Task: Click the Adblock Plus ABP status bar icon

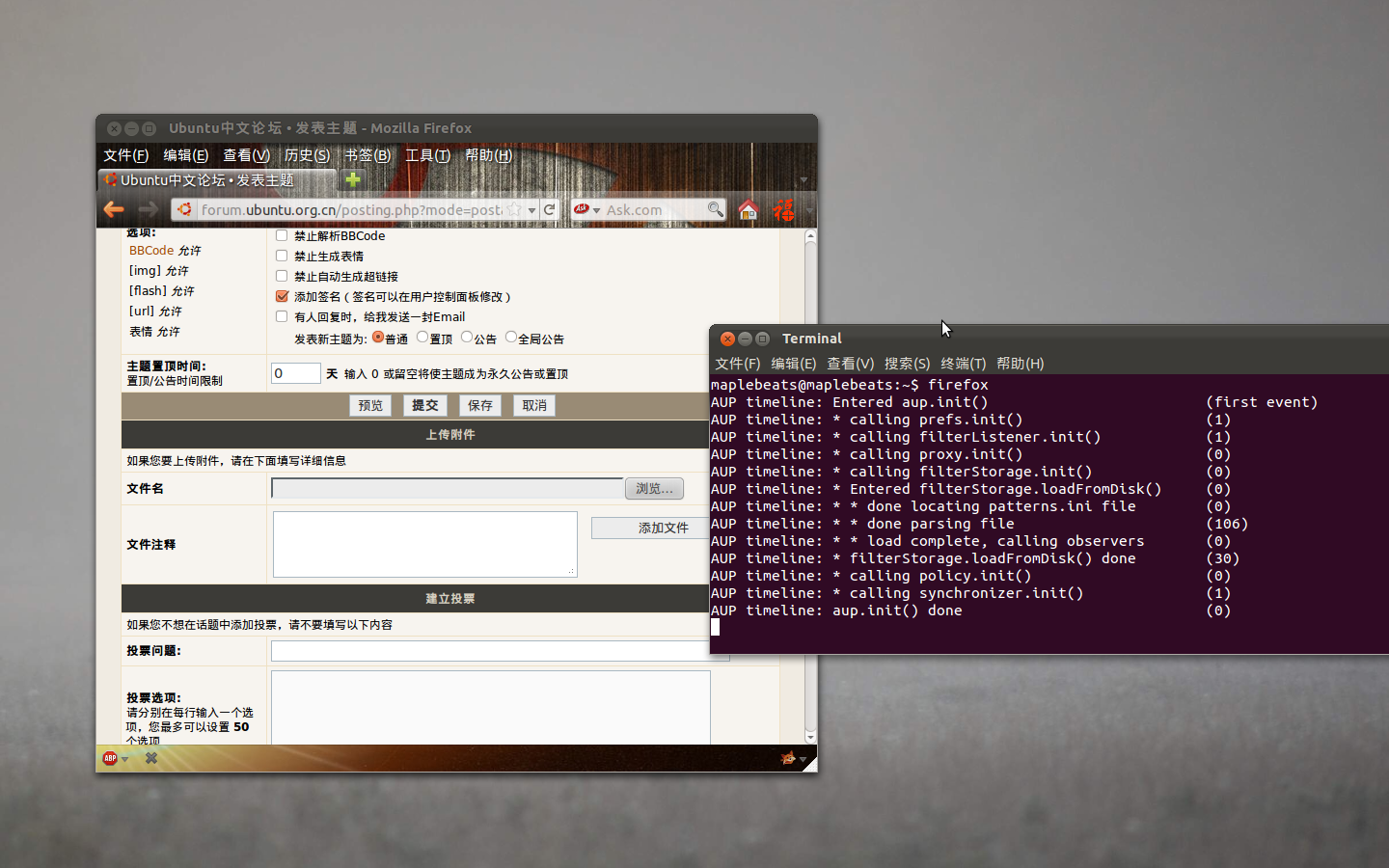Action: (110, 758)
